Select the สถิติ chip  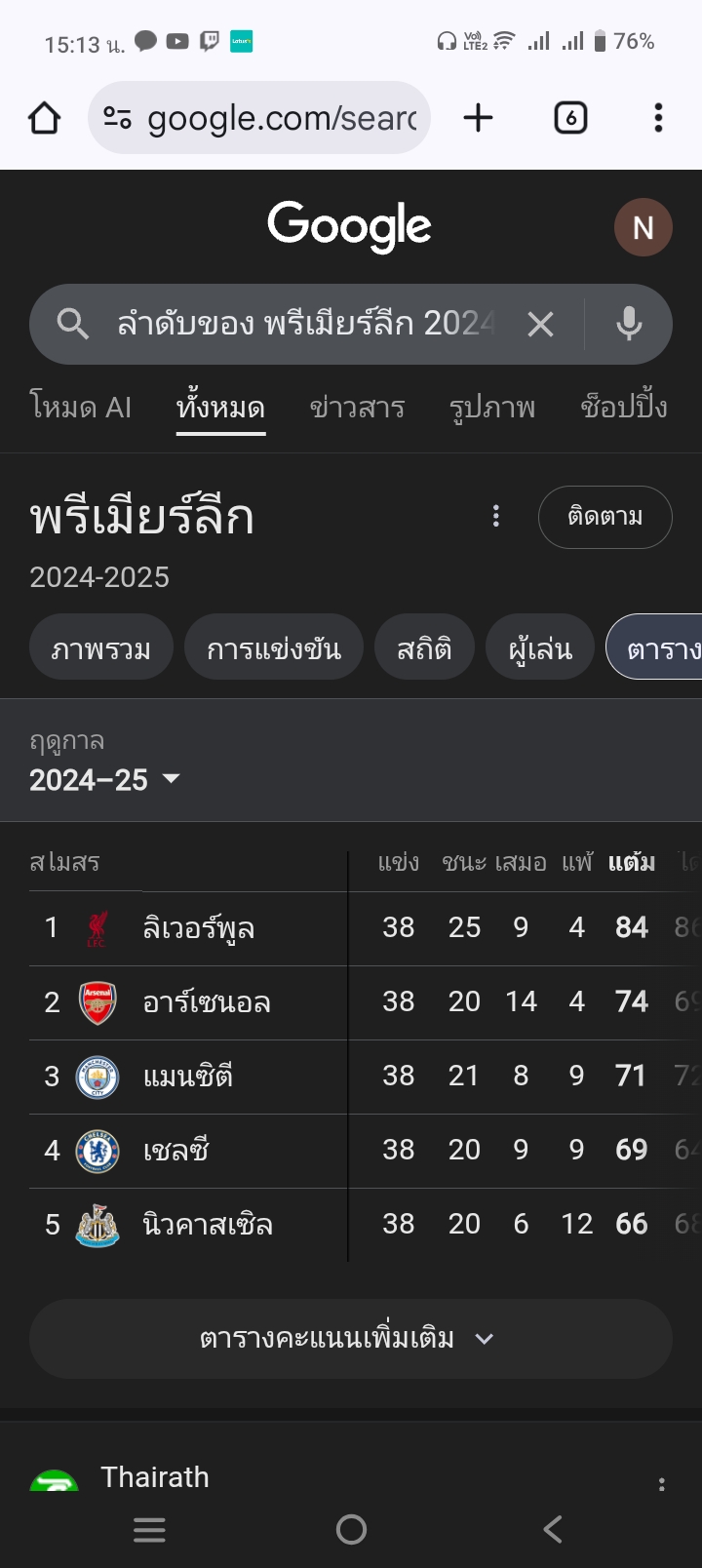click(x=424, y=648)
